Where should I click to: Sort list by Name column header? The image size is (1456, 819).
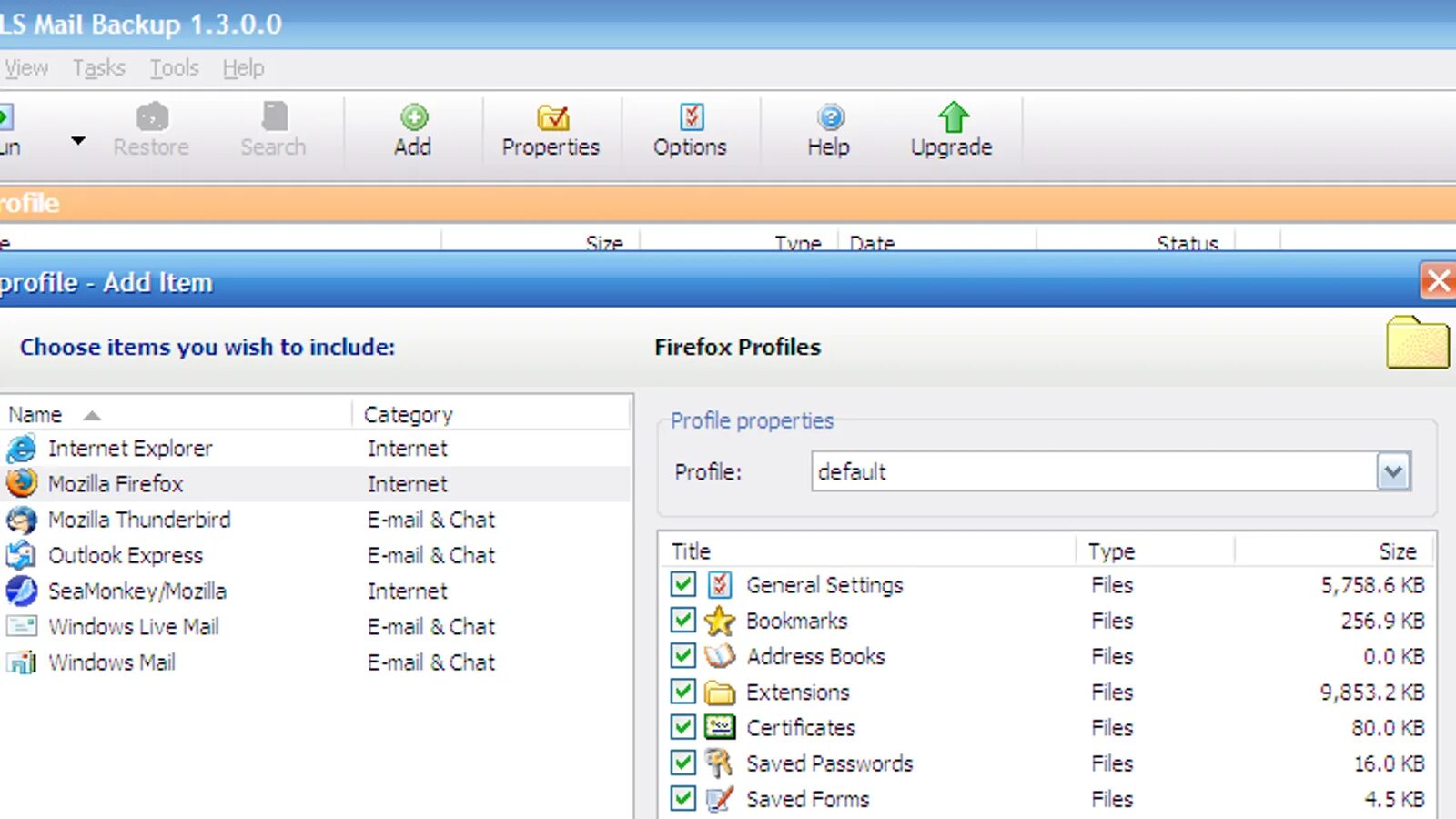(x=176, y=414)
